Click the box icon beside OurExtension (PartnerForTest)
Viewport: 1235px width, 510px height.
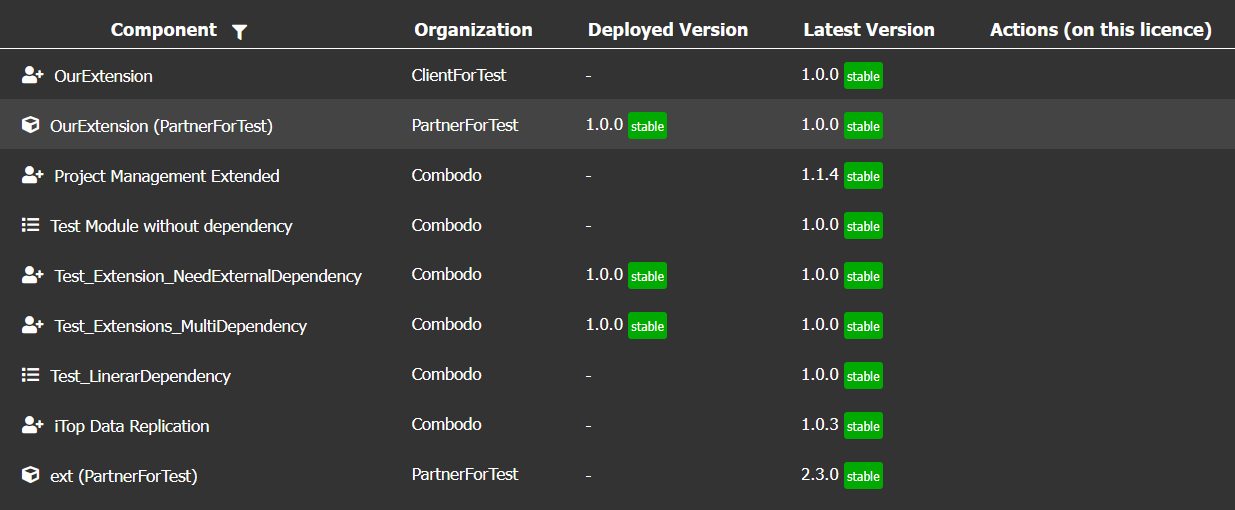pos(30,125)
